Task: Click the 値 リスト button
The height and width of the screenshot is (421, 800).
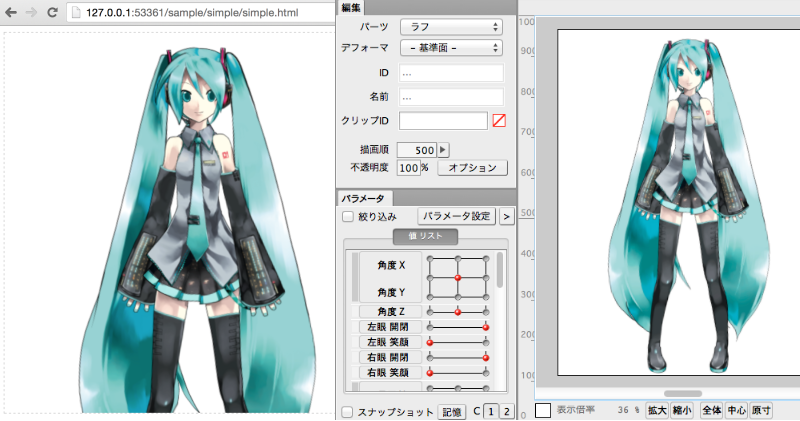Action: tap(425, 236)
